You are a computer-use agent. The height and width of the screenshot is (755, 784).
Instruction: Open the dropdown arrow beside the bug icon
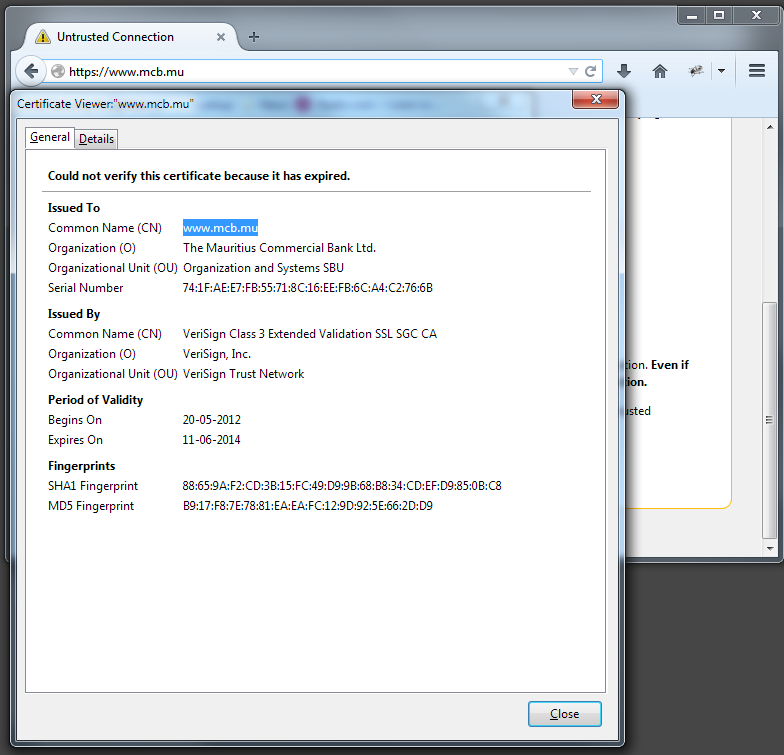point(721,71)
